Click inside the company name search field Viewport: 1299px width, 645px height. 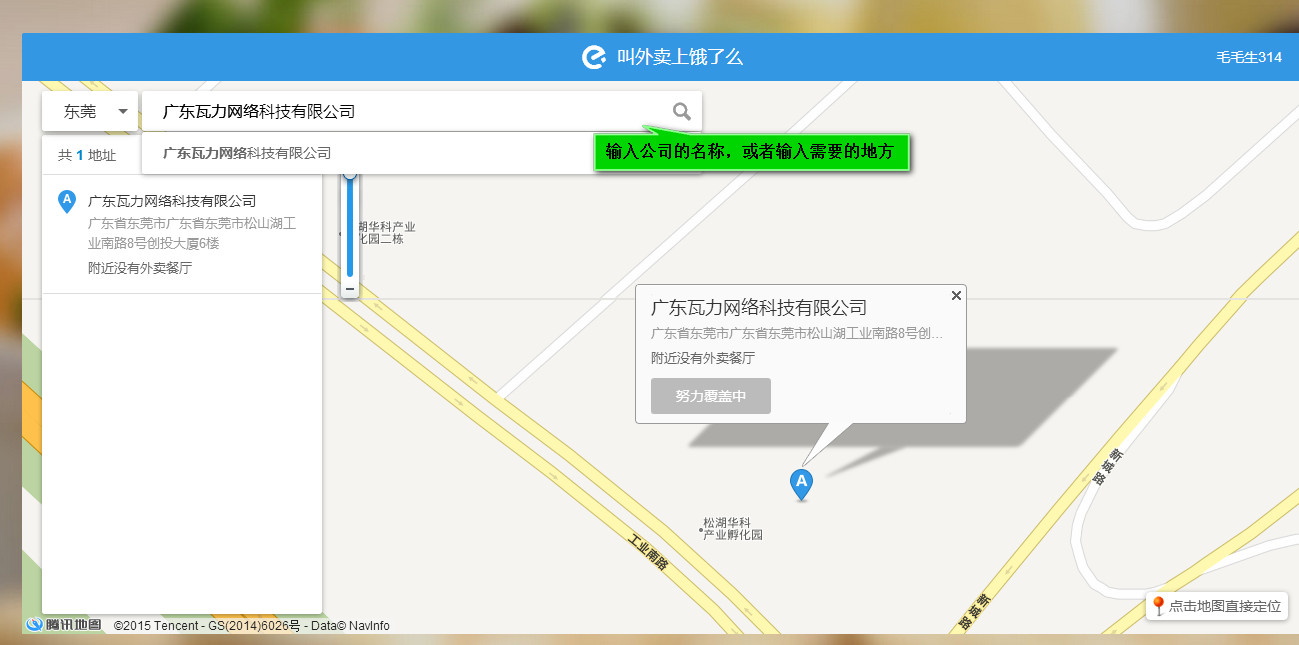pyautogui.click(x=400, y=111)
